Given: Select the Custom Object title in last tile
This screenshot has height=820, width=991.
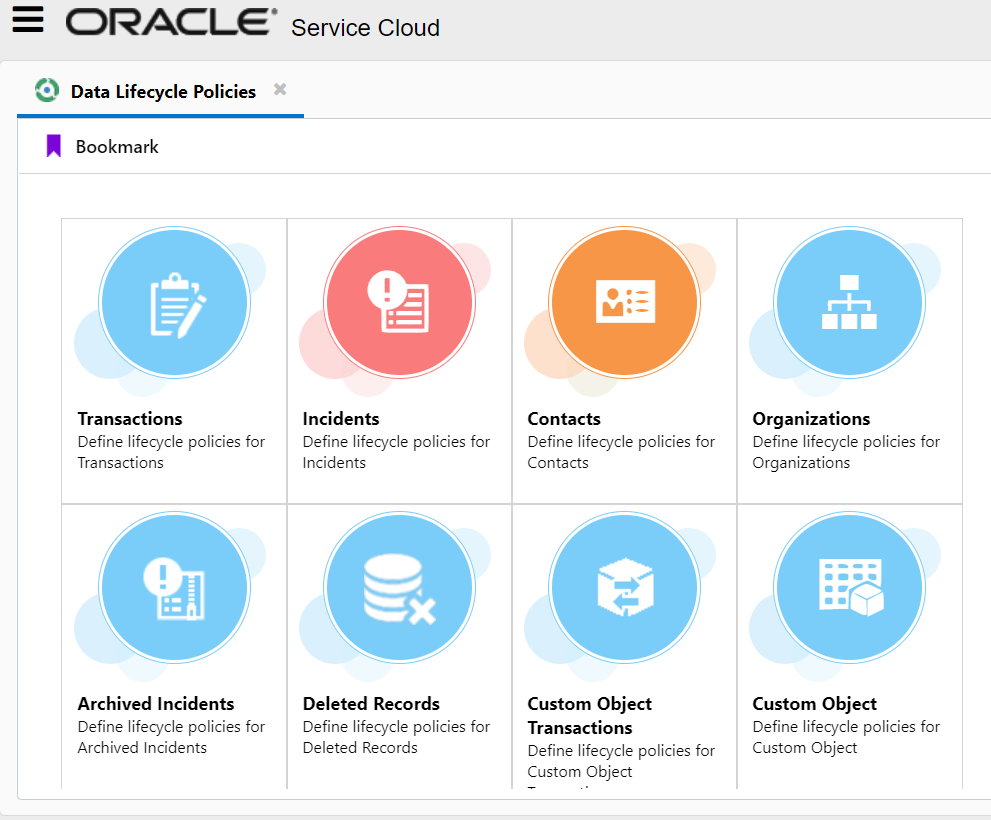Looking at the screenshot, I should (815, 704).
